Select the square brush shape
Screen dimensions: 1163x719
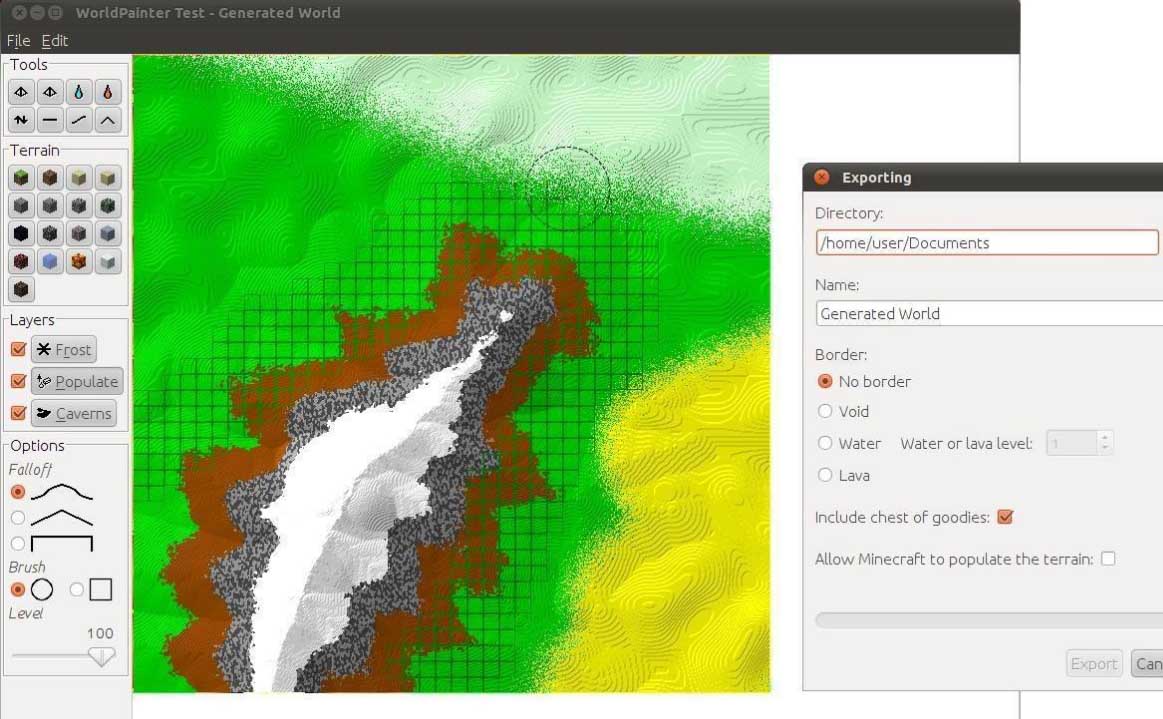click(x=76, y=590)
